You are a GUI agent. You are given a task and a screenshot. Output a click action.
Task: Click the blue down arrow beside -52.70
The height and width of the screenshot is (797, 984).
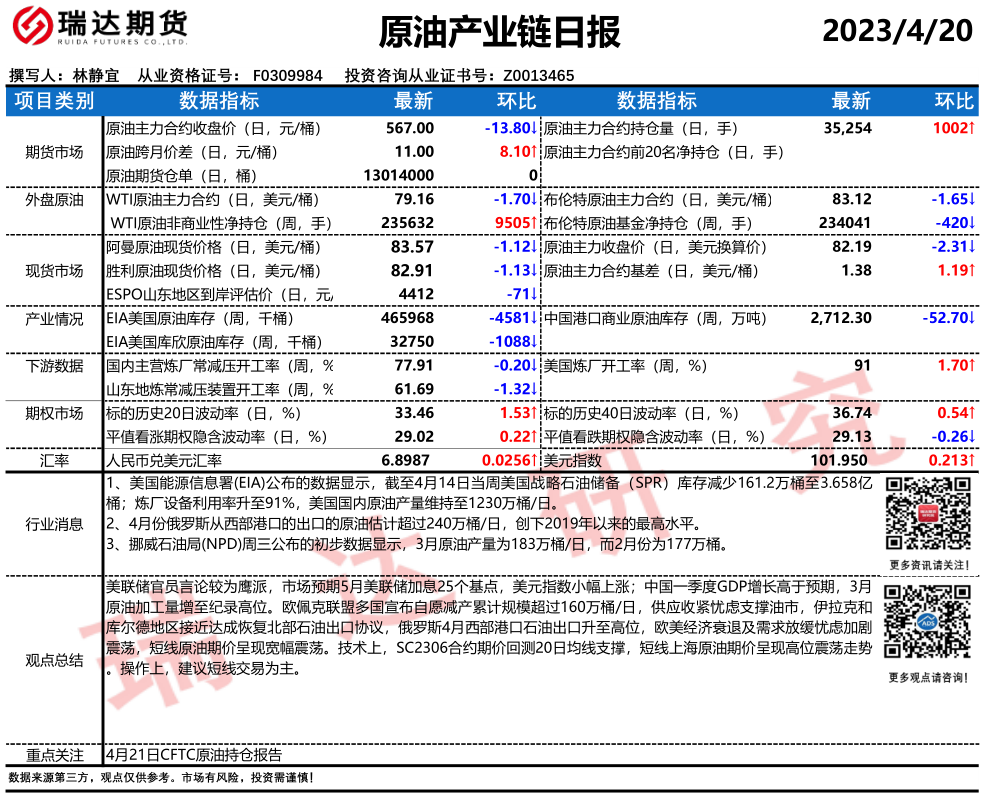[x=972, y=318]
